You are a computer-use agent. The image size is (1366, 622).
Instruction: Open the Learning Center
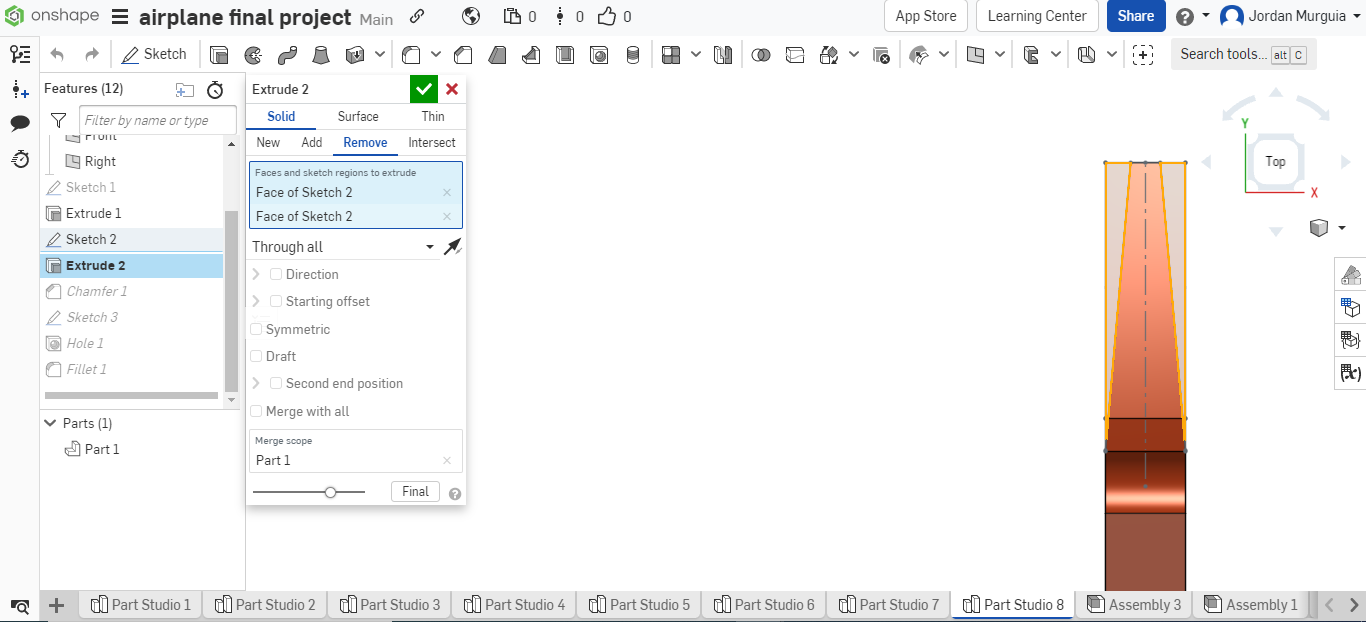[1037, 16]
